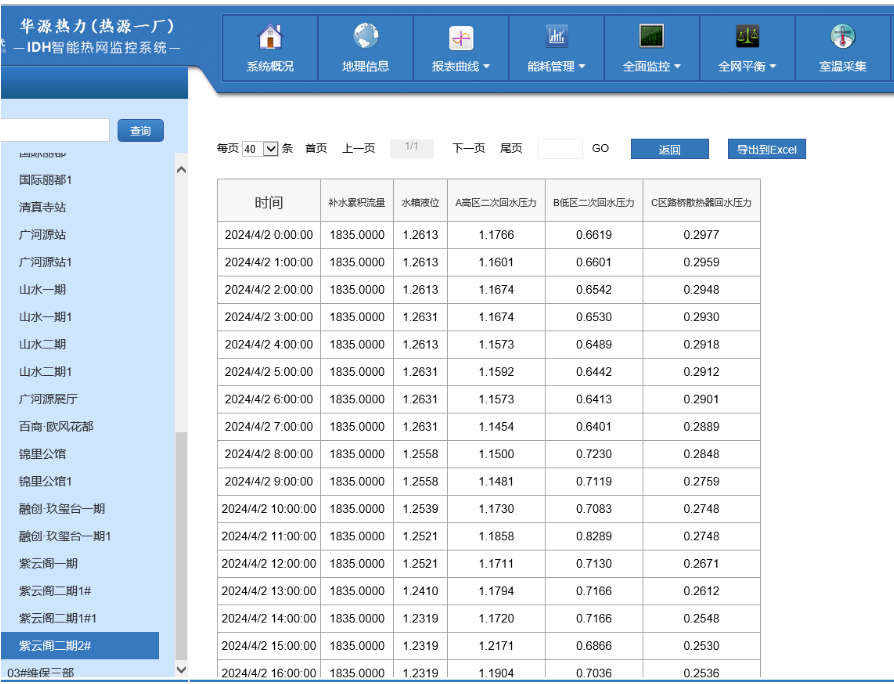The width and height of the screenshot is (894, 684).
Task: Open 地理信息 globe icon
Action: tap(366, 37)
